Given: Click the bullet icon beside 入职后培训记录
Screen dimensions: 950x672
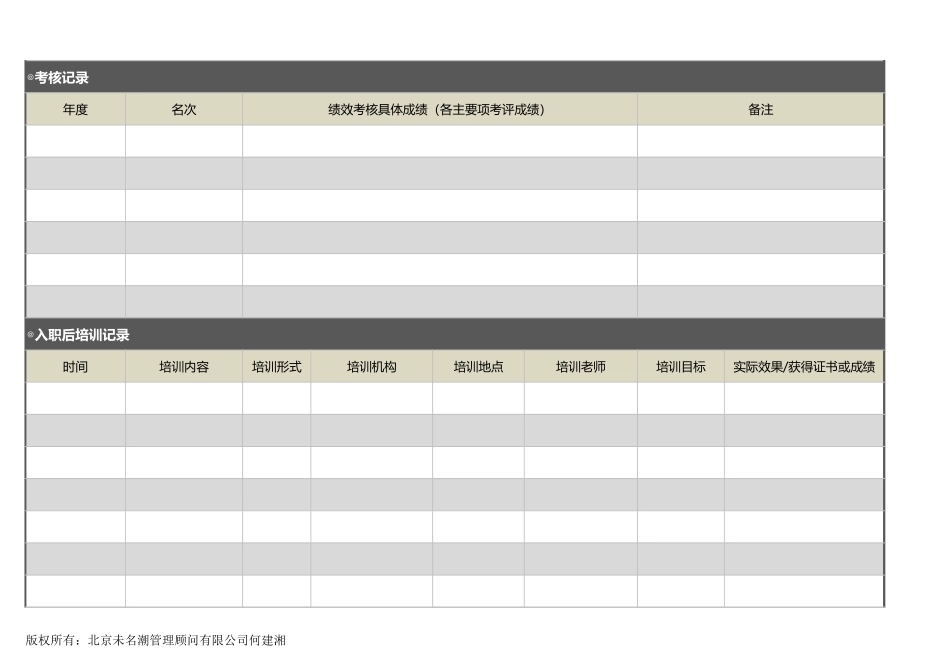Looking at the screenshot, I should (x=30, y=335).
